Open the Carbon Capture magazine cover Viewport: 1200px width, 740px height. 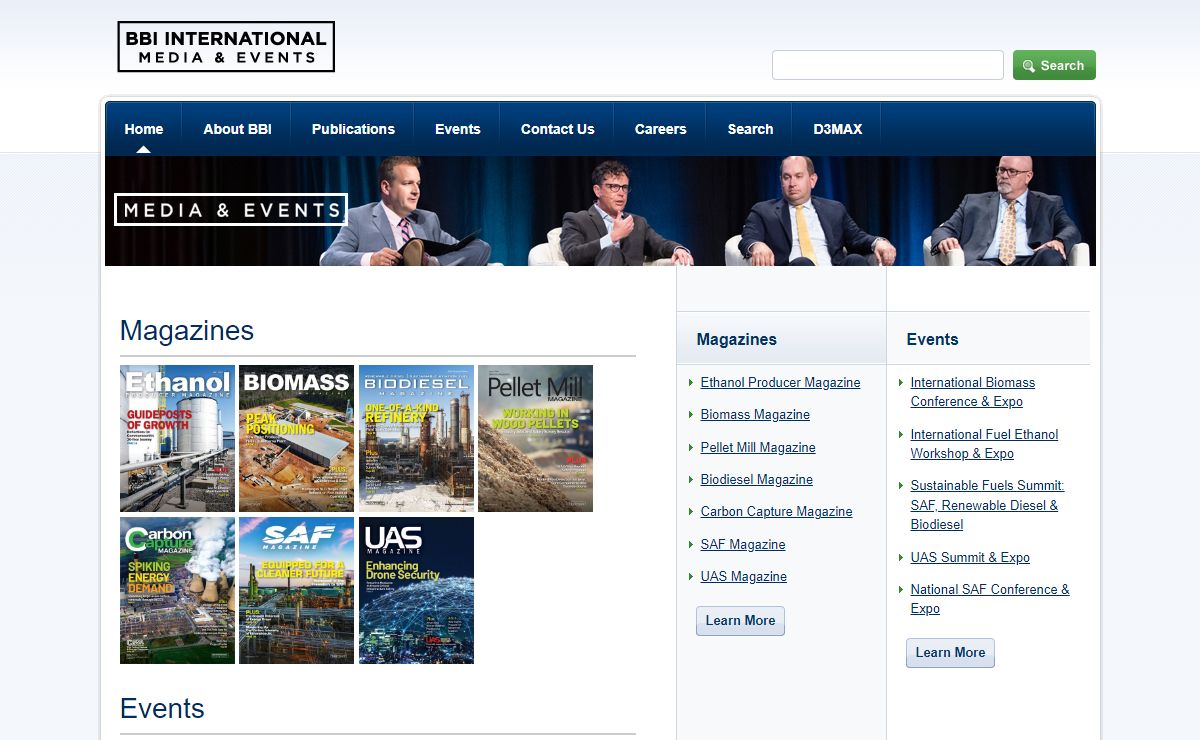point(177,590)
